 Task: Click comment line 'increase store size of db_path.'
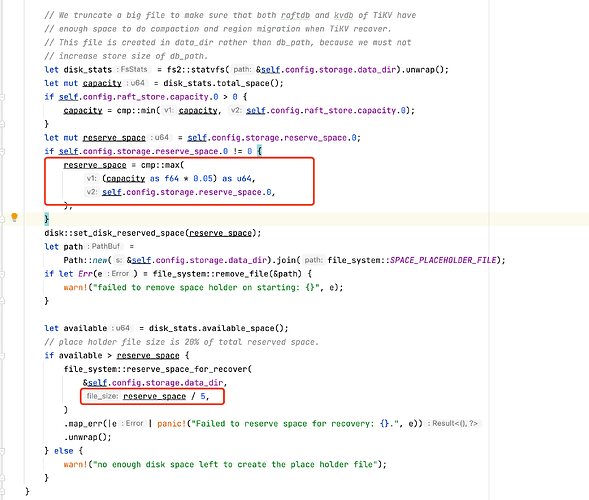pos(126,56)
